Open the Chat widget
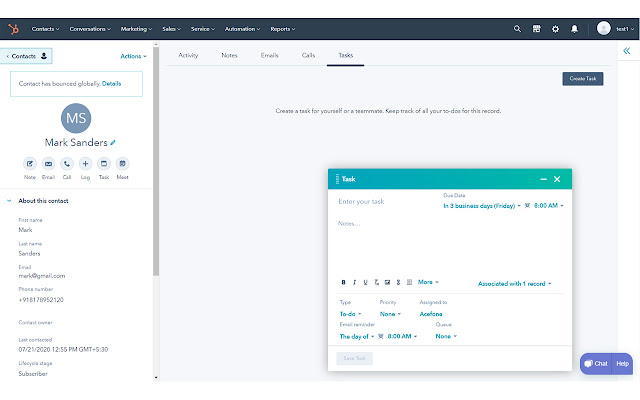The image size is (640, 400). click(x=596, y=364)
